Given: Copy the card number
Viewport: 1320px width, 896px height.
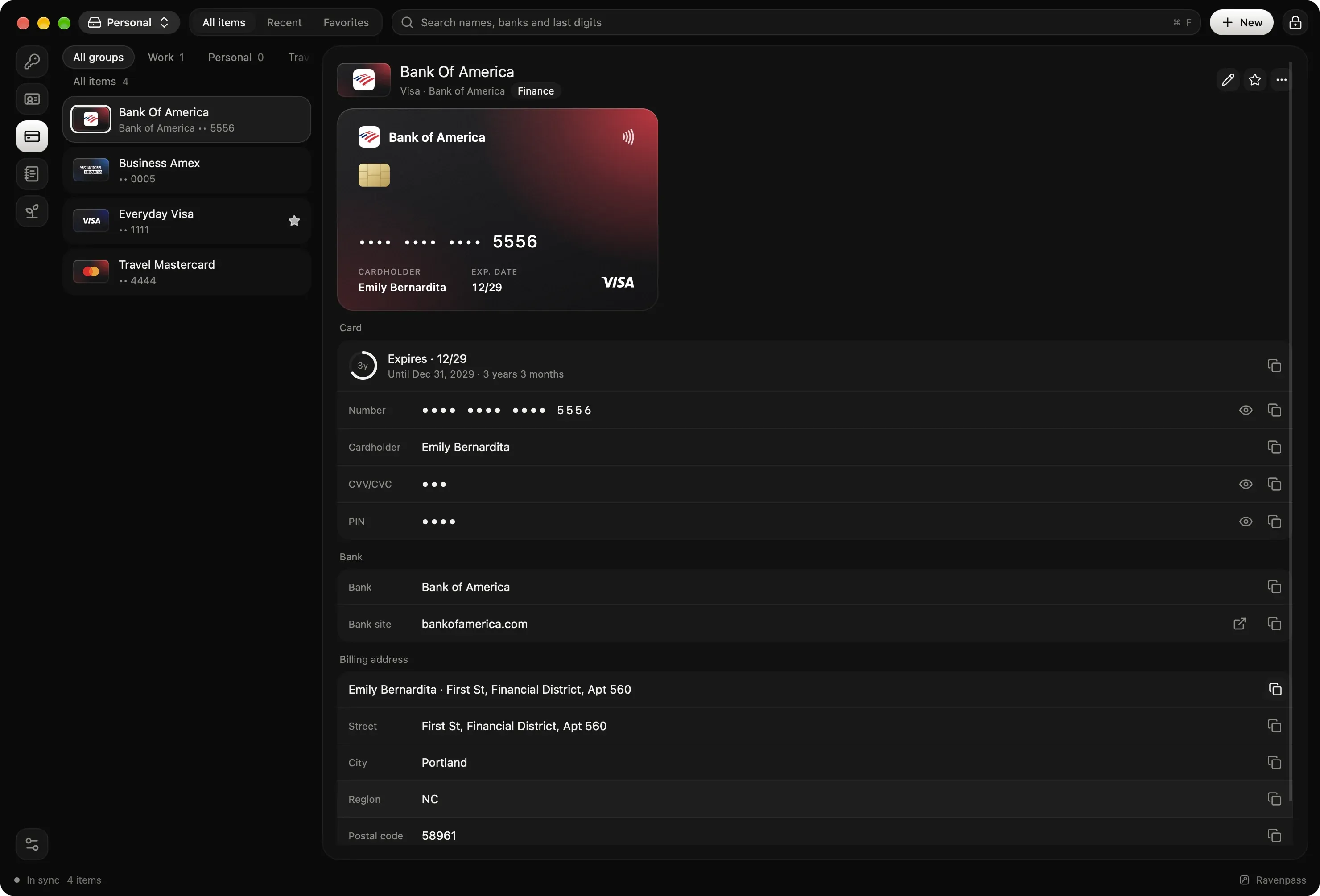Looking at the screenshot, I should point(1274,410).
